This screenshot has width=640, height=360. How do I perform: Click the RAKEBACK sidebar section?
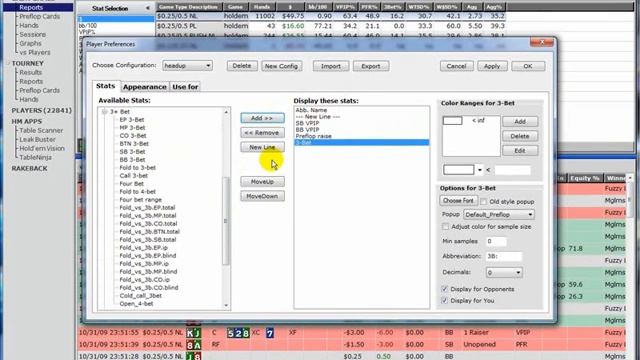(x=29, y=169)
